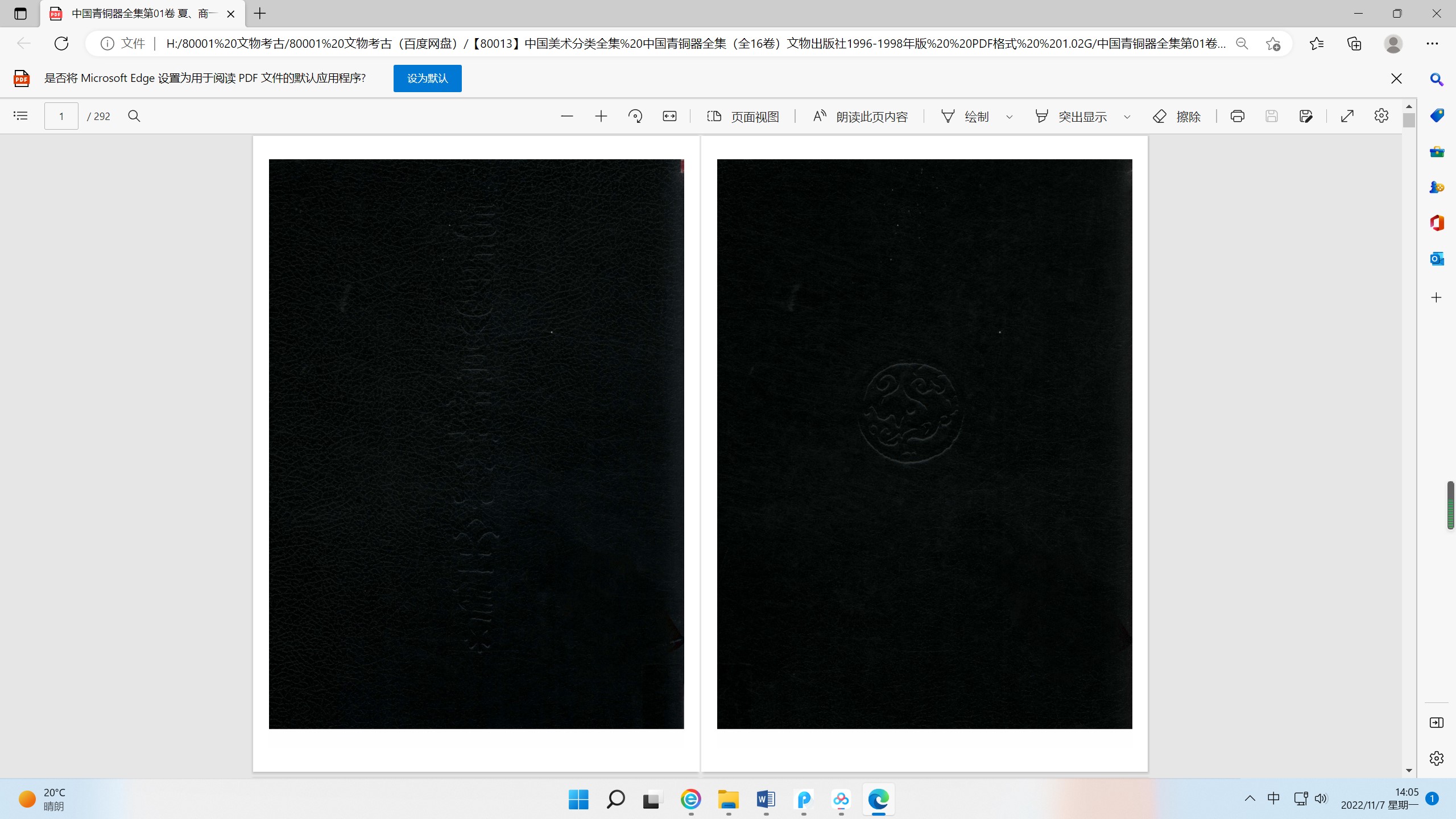1456x819 pixels.
Task: Expand the 绘制 draw options dropdown
Action: pos(1010,117)
